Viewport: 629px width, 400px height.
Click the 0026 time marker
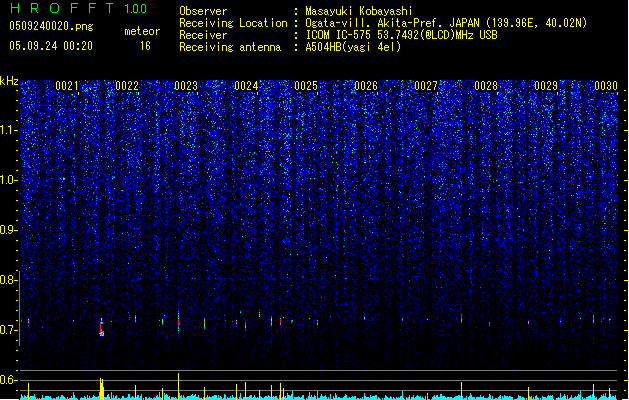(x=366, y=86)
